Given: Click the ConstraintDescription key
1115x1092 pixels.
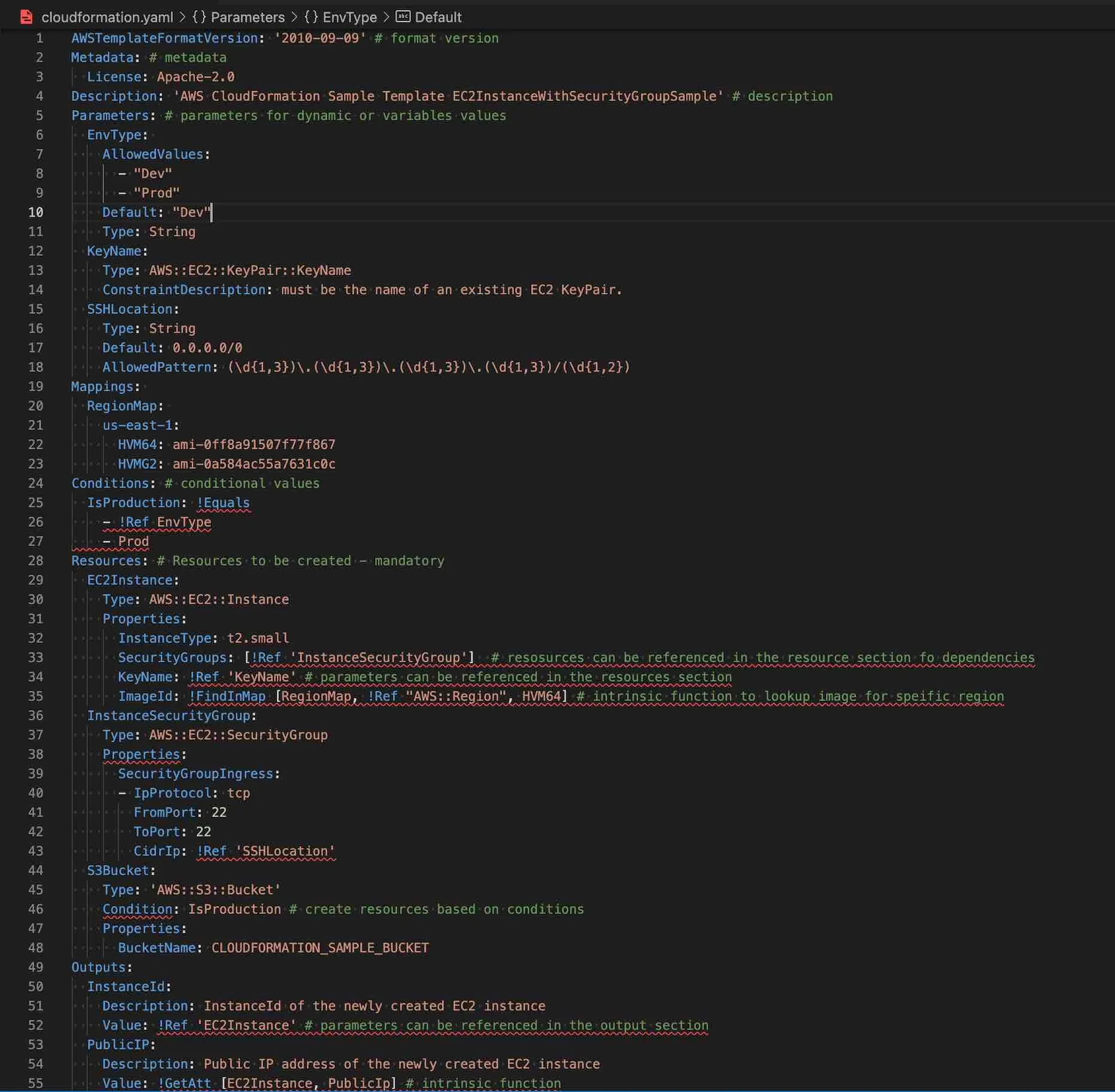Looking at the screenshot, I should point(184,290).
